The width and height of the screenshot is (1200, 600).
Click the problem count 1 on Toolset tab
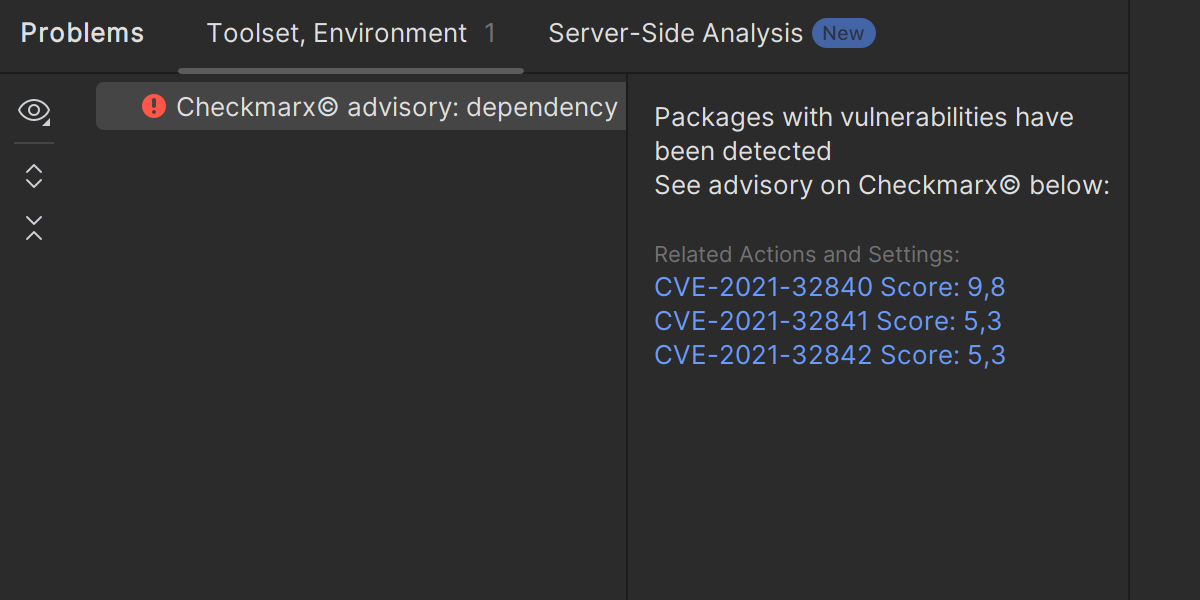(490, 33)
